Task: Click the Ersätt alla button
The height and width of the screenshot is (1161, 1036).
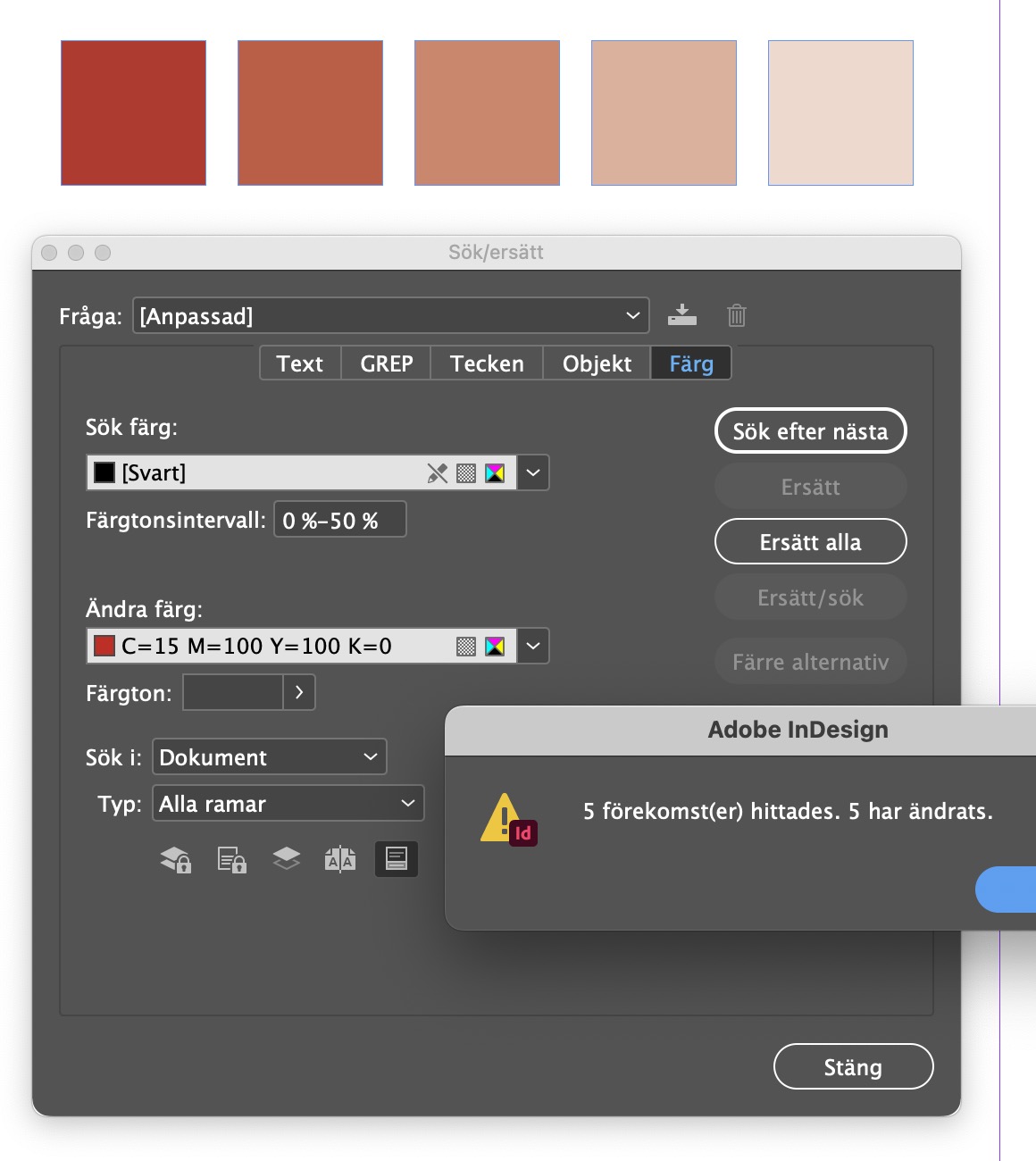Action: tap(809, 541)
